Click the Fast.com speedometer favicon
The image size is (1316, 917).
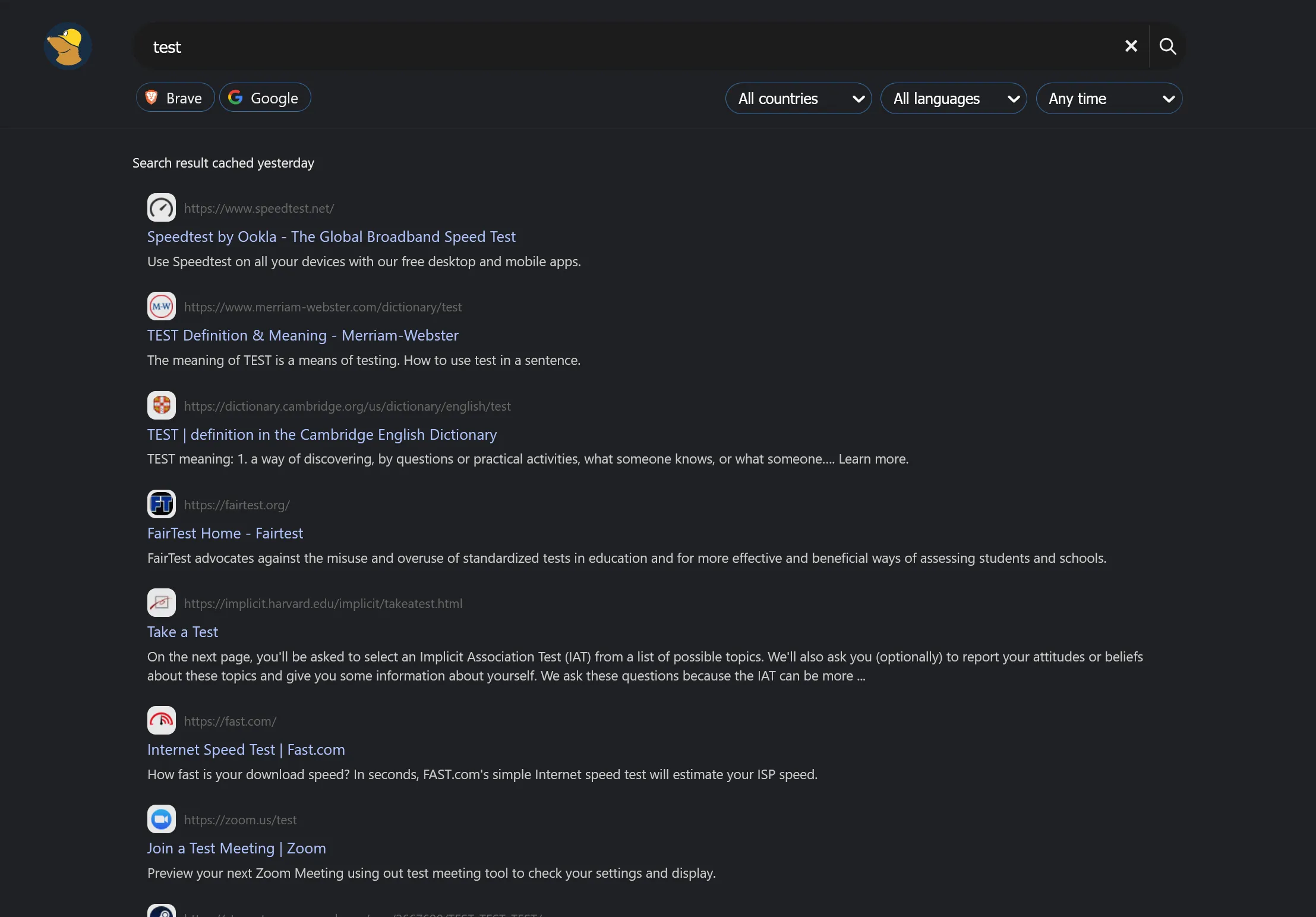pos(161,721)
